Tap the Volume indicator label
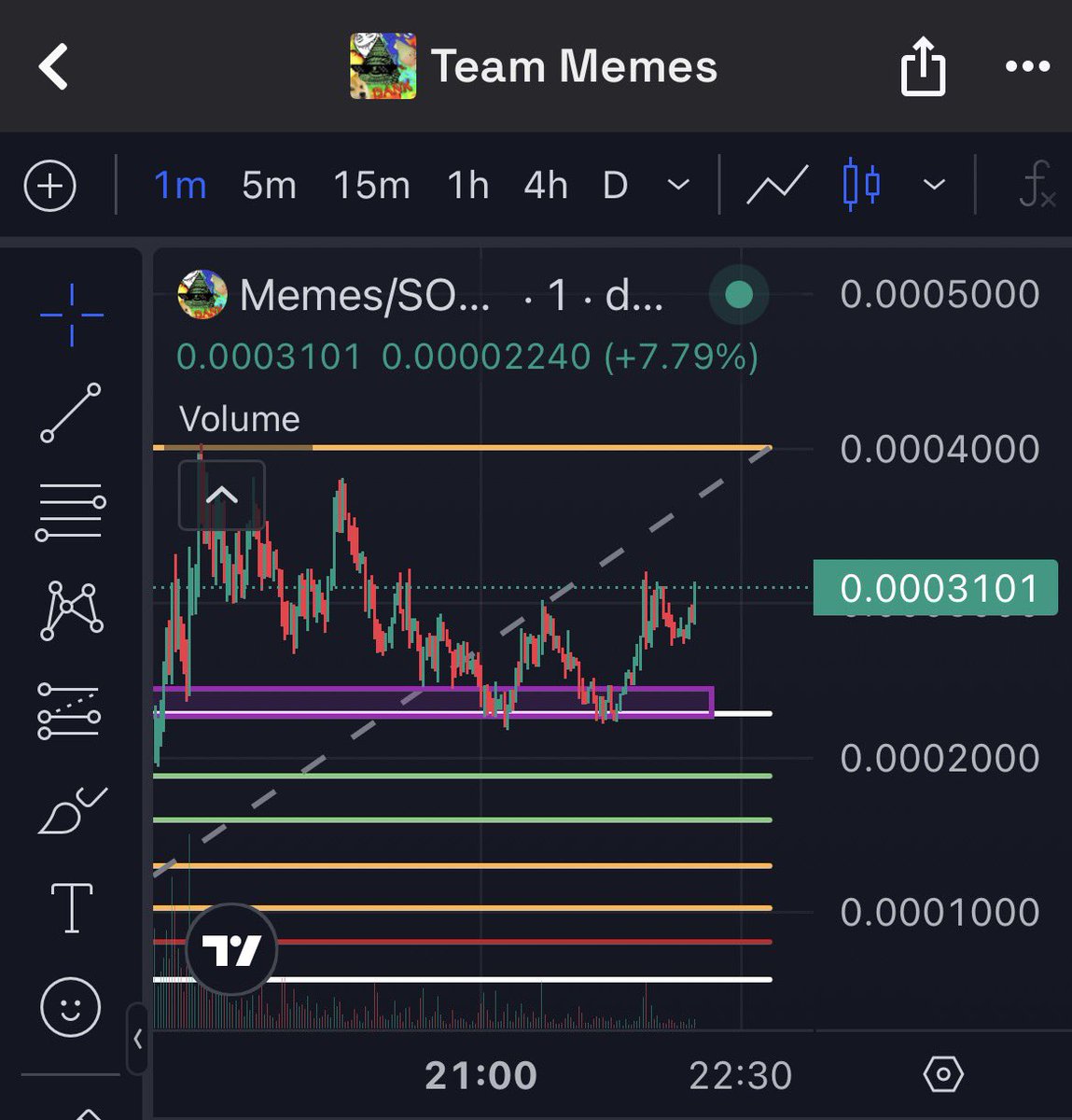 pos(239,419)
